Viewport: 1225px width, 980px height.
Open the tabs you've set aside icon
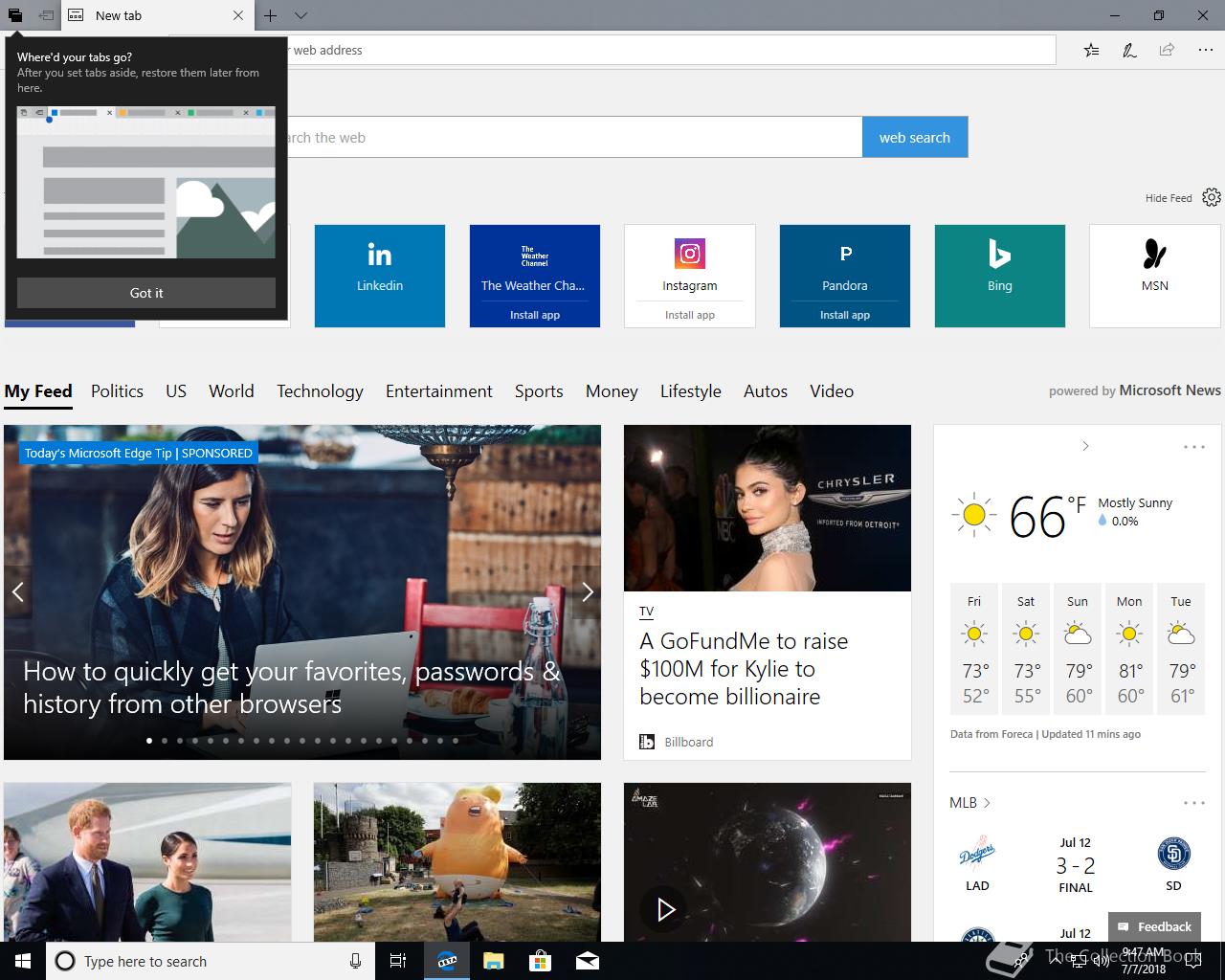(14, 15)
